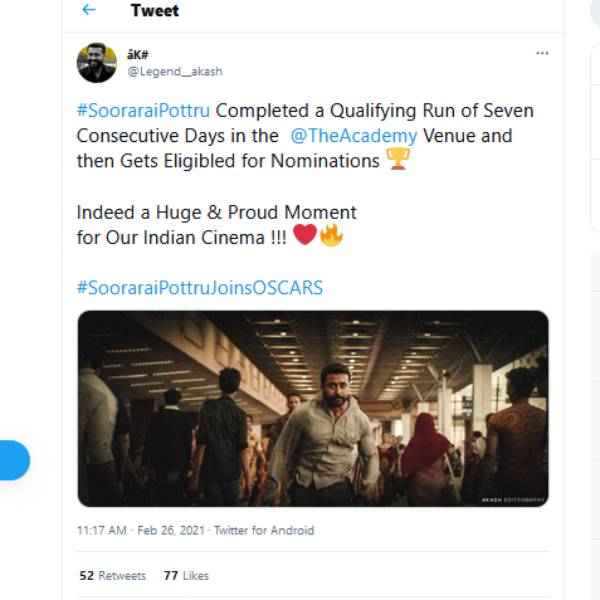Open the attached movie still image
Viewport: 600px width, 600px height.
(313, 408)
